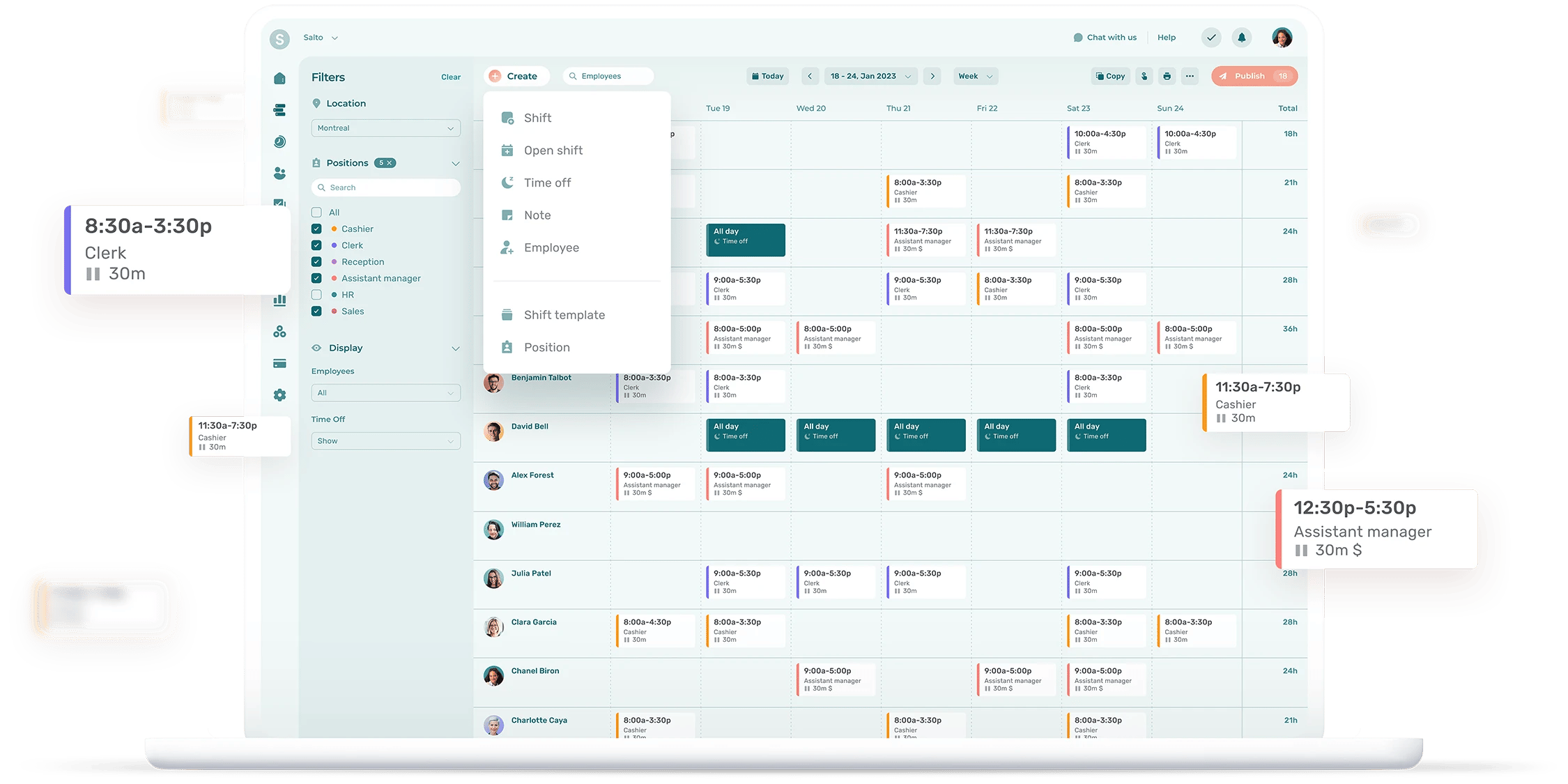Open the time clock sidebar icon
The width and height of the screenshot is (1568, 784).
(279, 141)
